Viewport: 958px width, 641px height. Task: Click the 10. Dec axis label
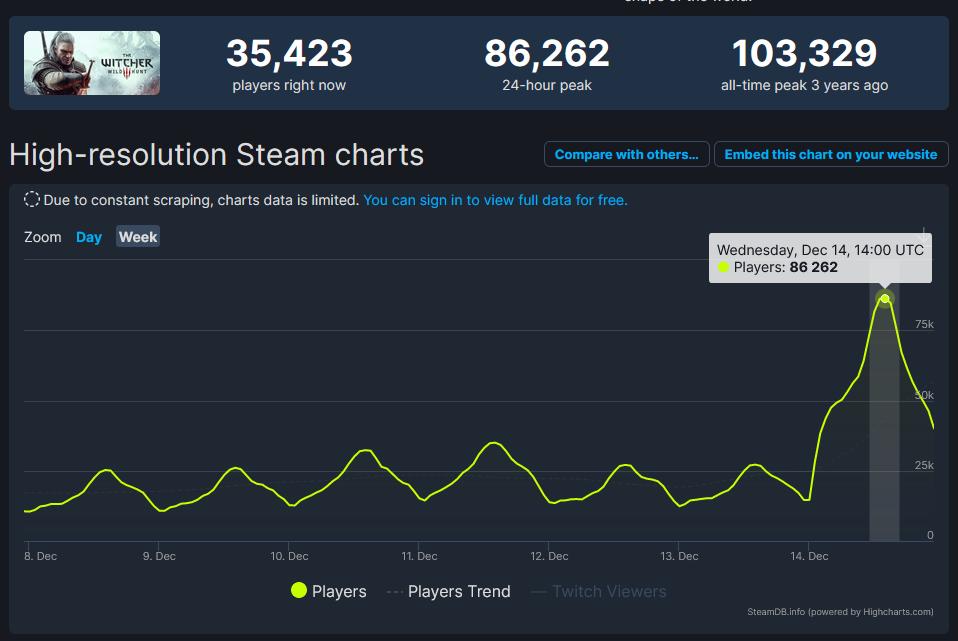coord(289,556)
